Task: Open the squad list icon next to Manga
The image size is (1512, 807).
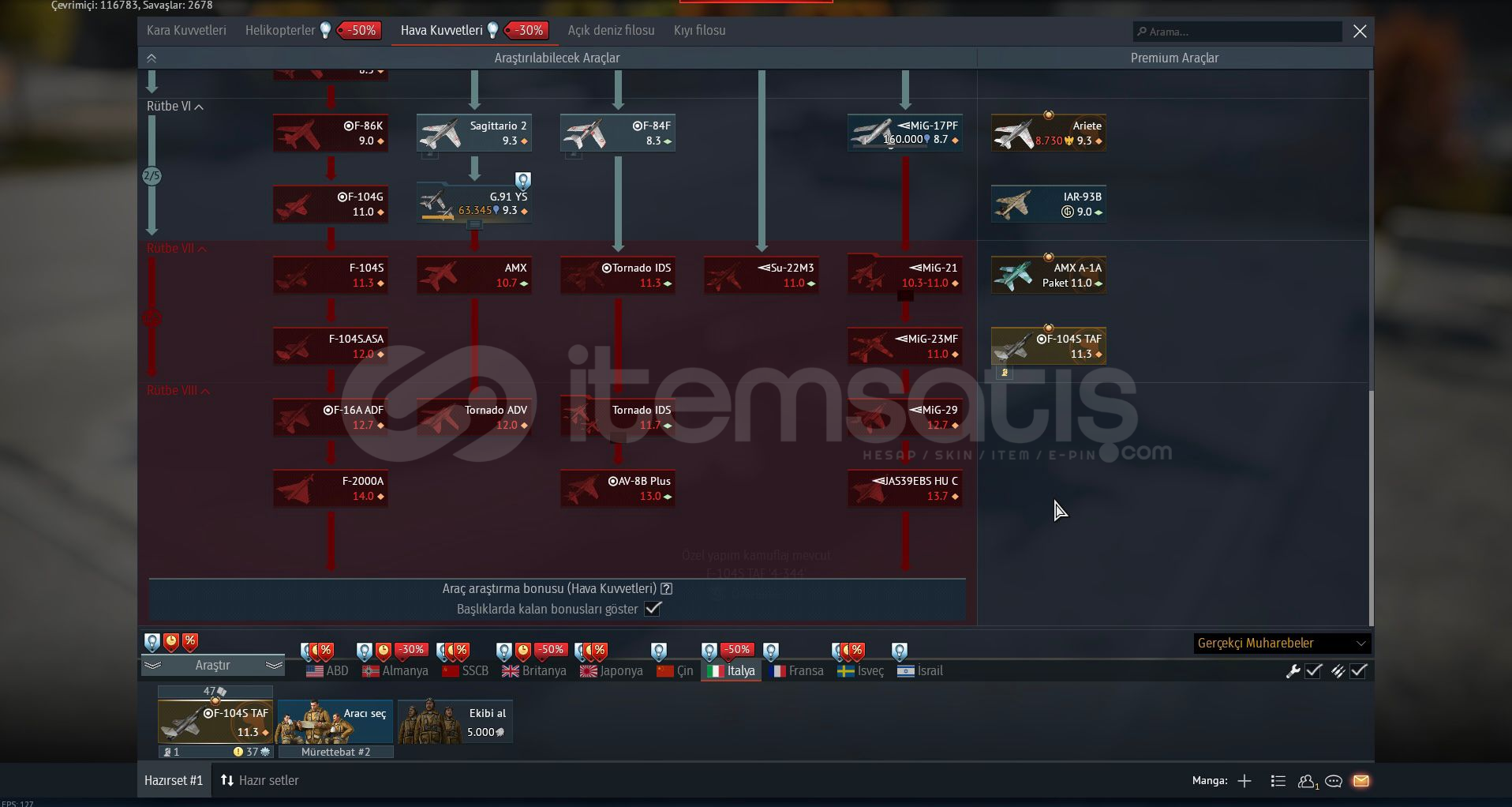Action: pyautogui.click(x=1278, y=781)
